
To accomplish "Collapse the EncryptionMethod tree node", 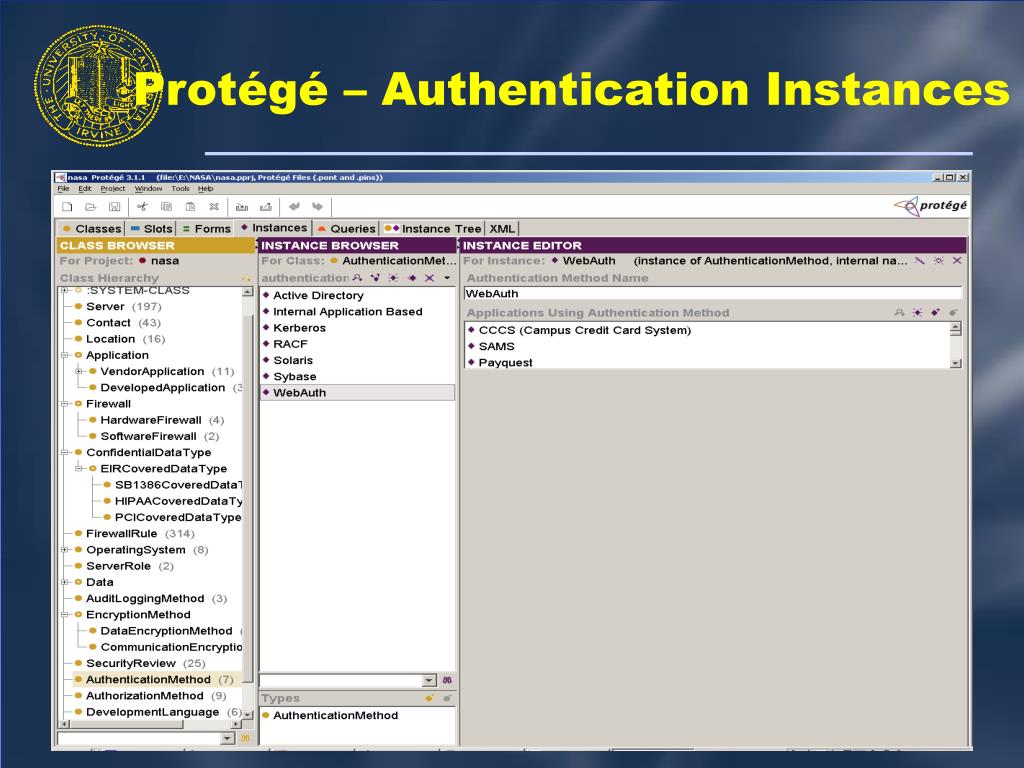I will coord(65,615).
